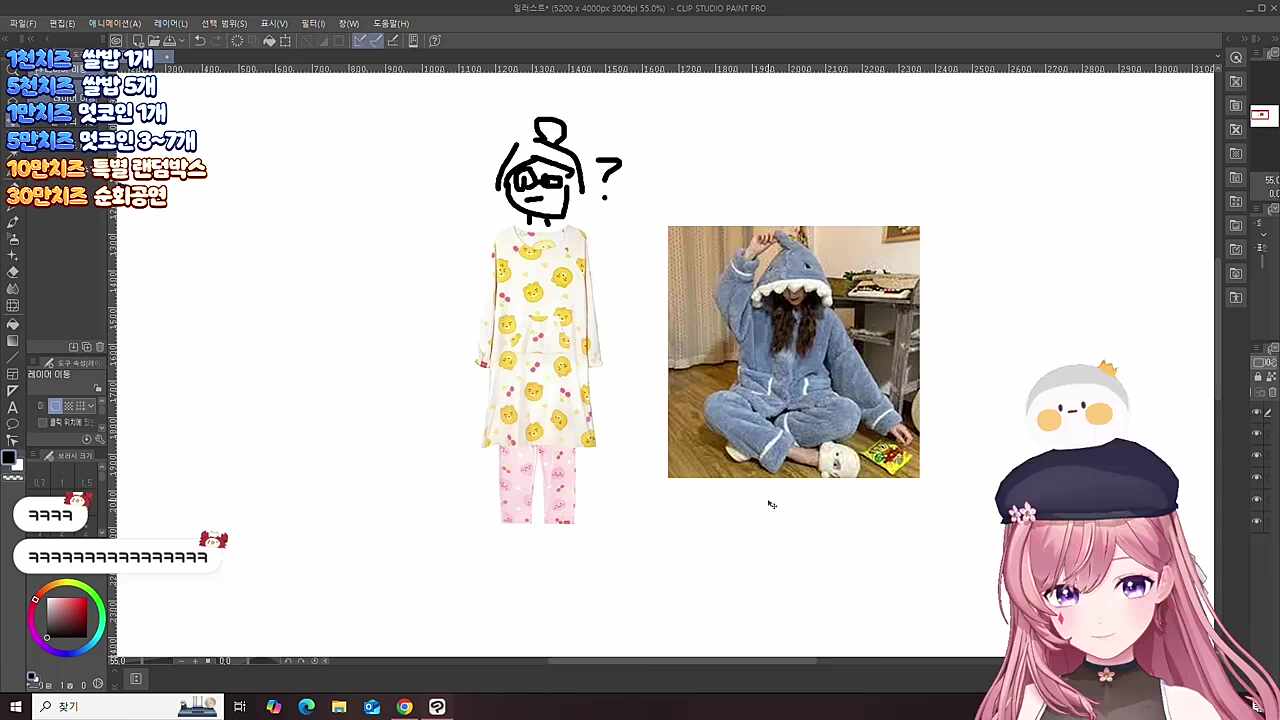
Task: Toggle Snap to Grid
Action: pyautogui.click(x=393, y=41)
